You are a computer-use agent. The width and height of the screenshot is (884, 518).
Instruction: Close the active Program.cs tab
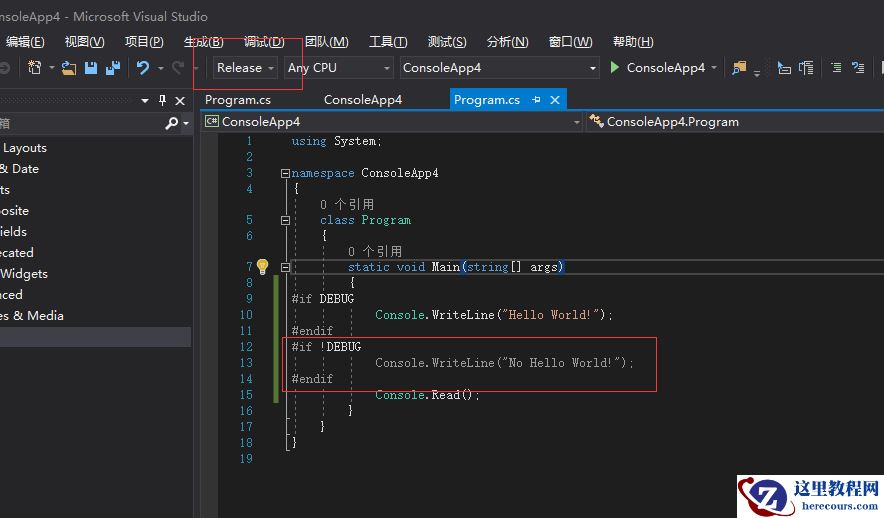pyautogui.click(x=555, y=100)
